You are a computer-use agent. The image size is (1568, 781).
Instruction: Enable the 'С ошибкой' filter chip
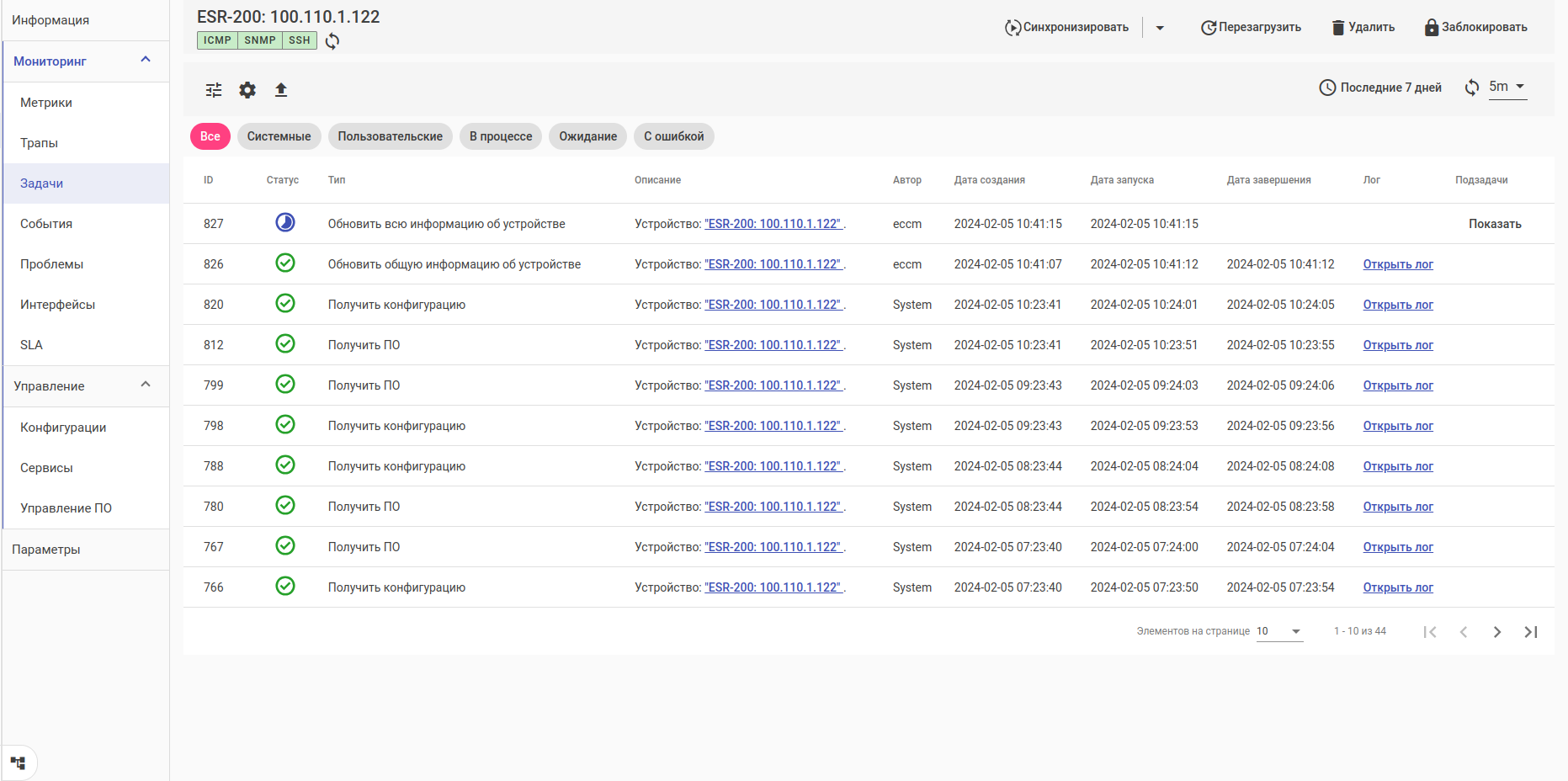point(673,136)
